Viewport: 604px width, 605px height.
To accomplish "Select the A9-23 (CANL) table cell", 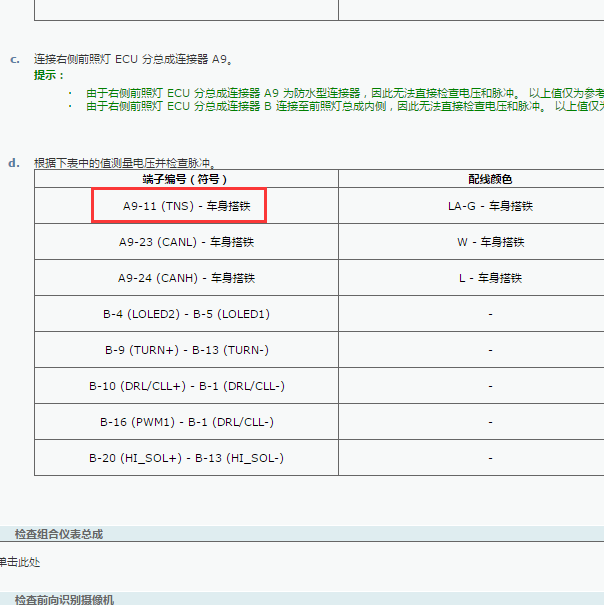I will 186,242.
